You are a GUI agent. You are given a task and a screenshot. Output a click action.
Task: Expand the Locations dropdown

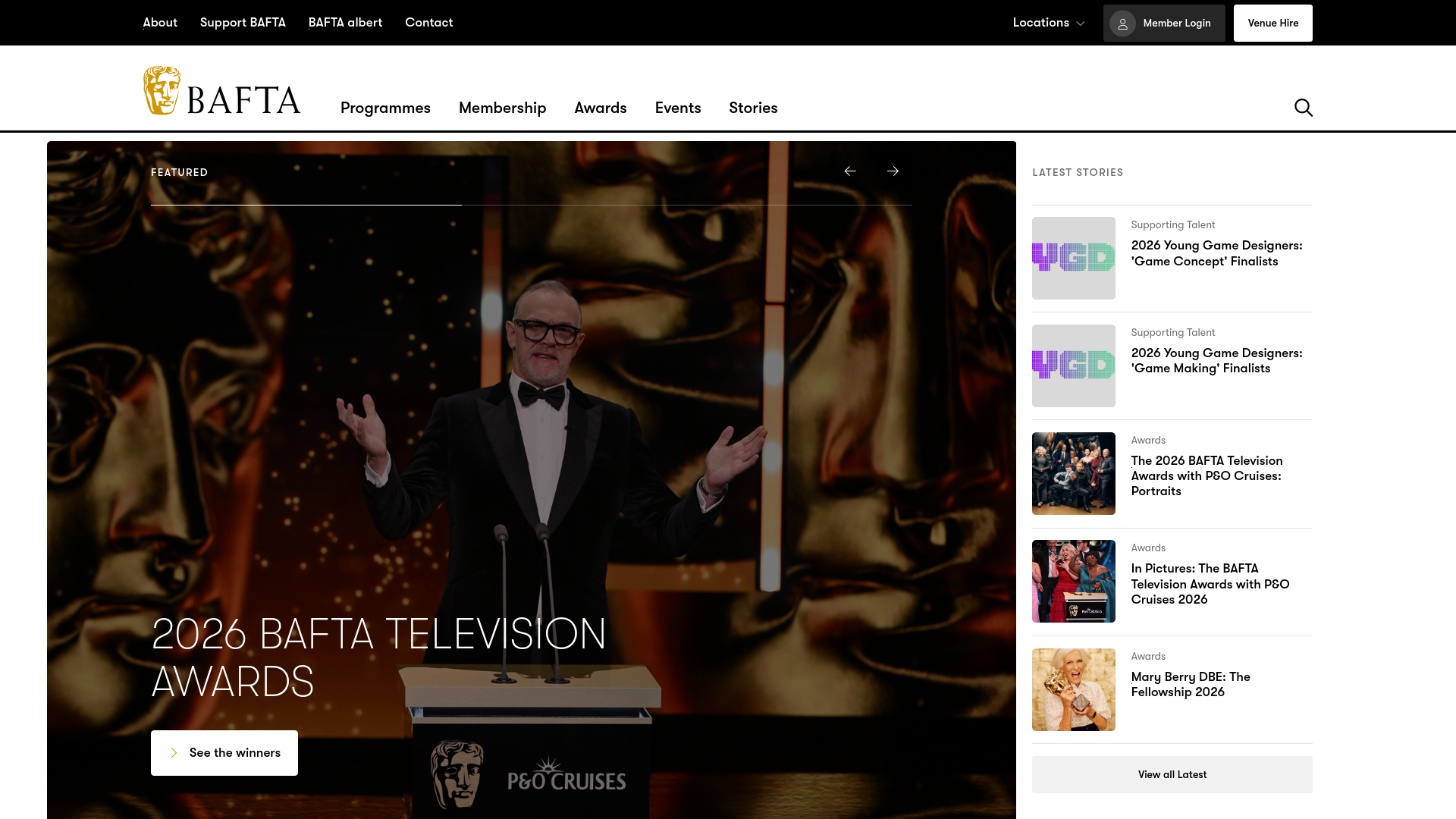tap(1049, 23)
